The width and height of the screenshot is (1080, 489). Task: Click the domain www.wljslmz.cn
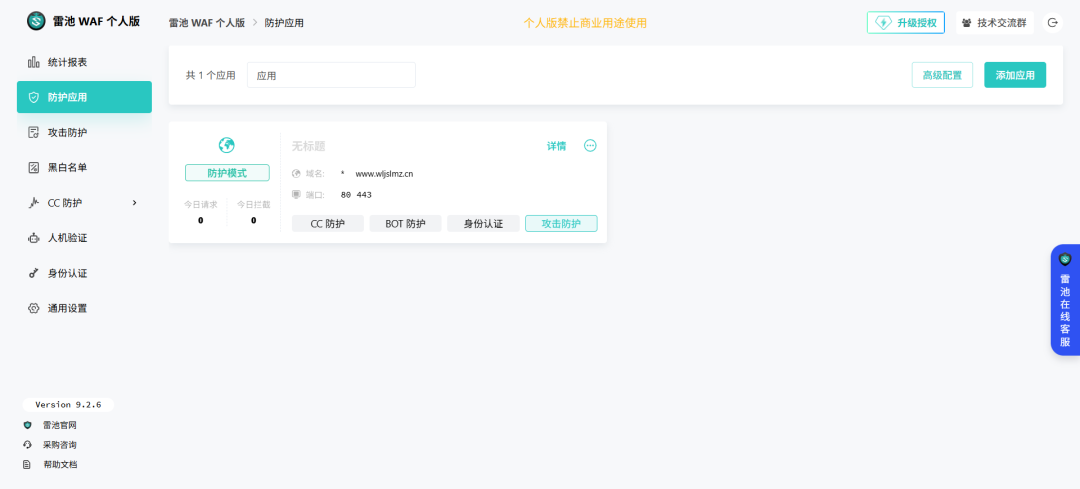384,174
